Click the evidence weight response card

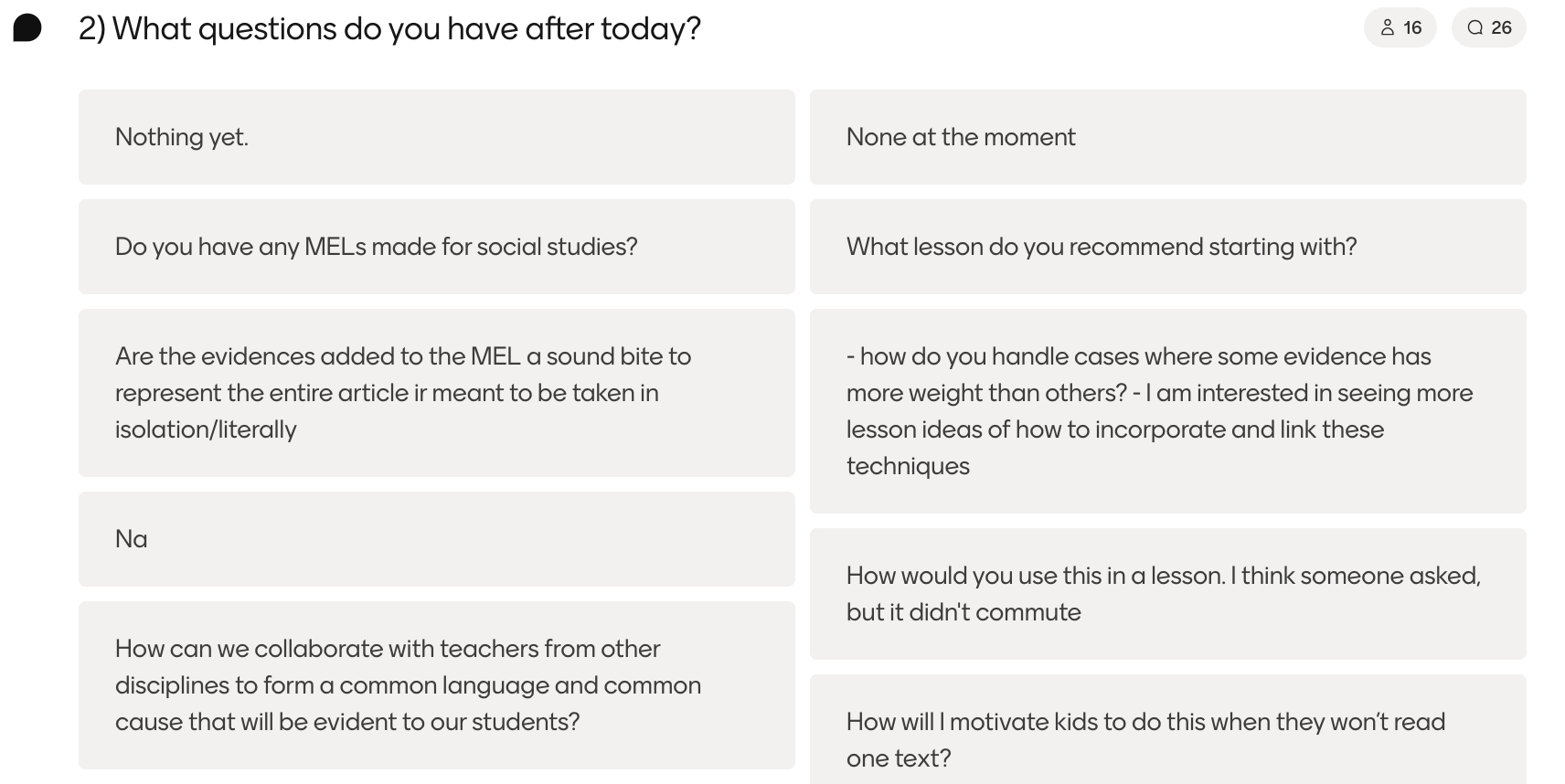point(1168,411)
